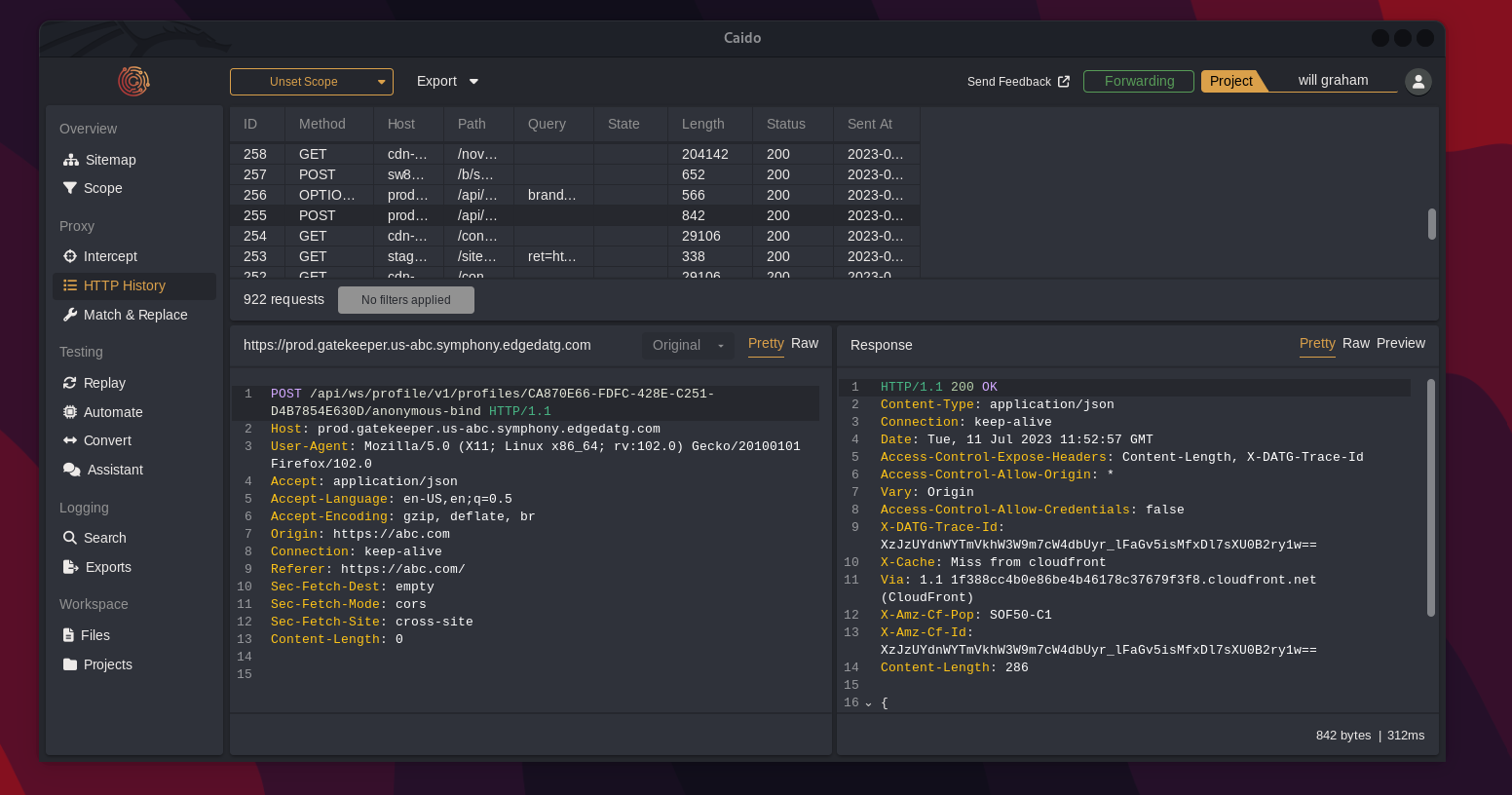
Task: Click the HTTP History list icon
Action: point(70,285)
